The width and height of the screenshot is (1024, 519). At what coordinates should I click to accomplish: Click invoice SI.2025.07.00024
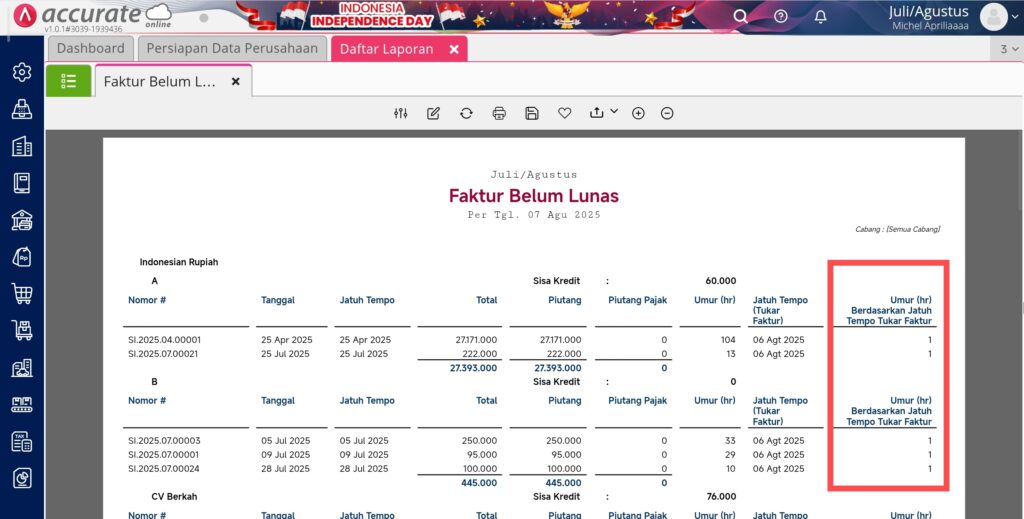pyautogui.click(x=164, y=469)
